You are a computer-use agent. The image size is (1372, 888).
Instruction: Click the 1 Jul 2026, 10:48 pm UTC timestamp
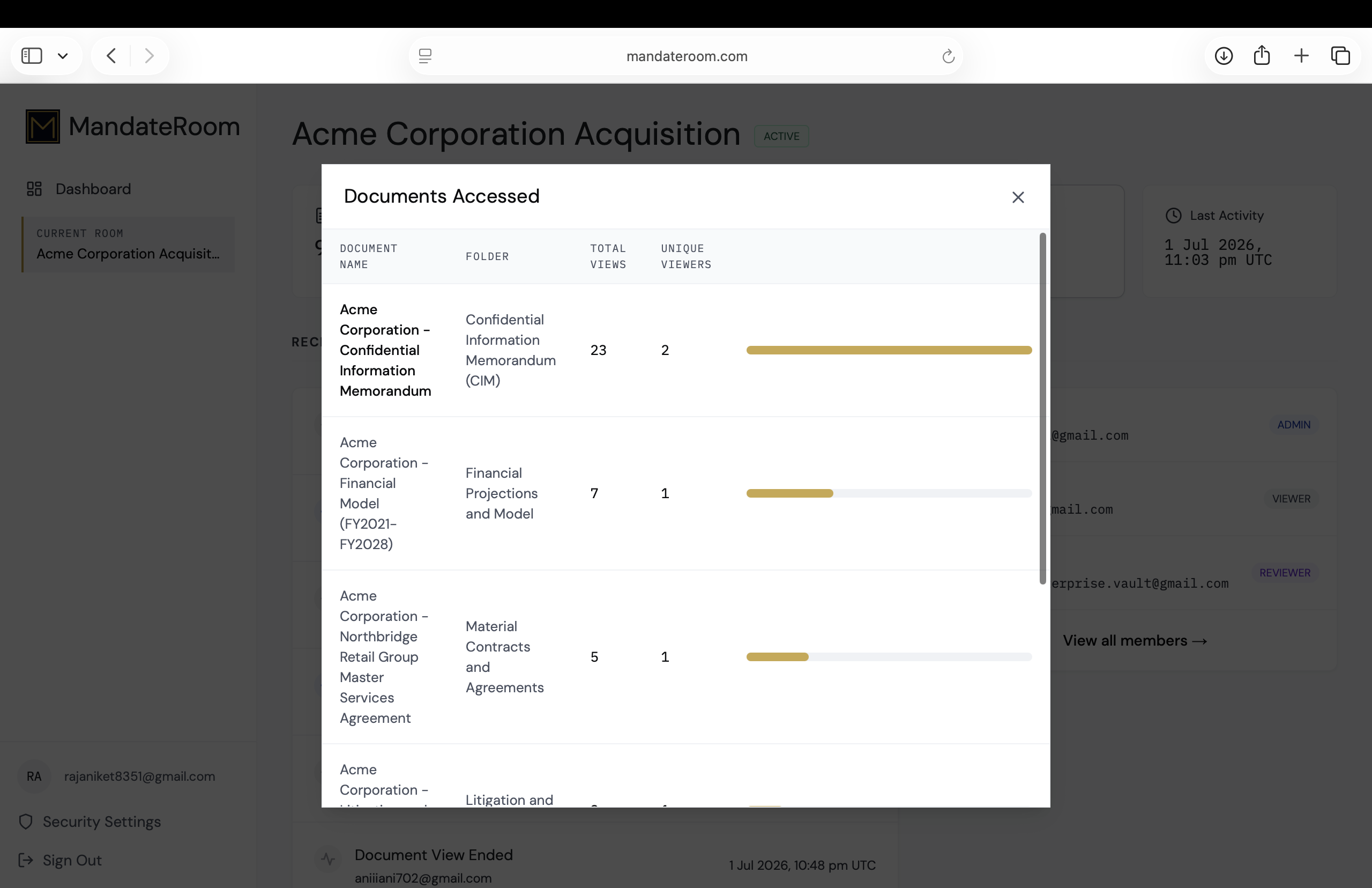(x=802, y=865)
